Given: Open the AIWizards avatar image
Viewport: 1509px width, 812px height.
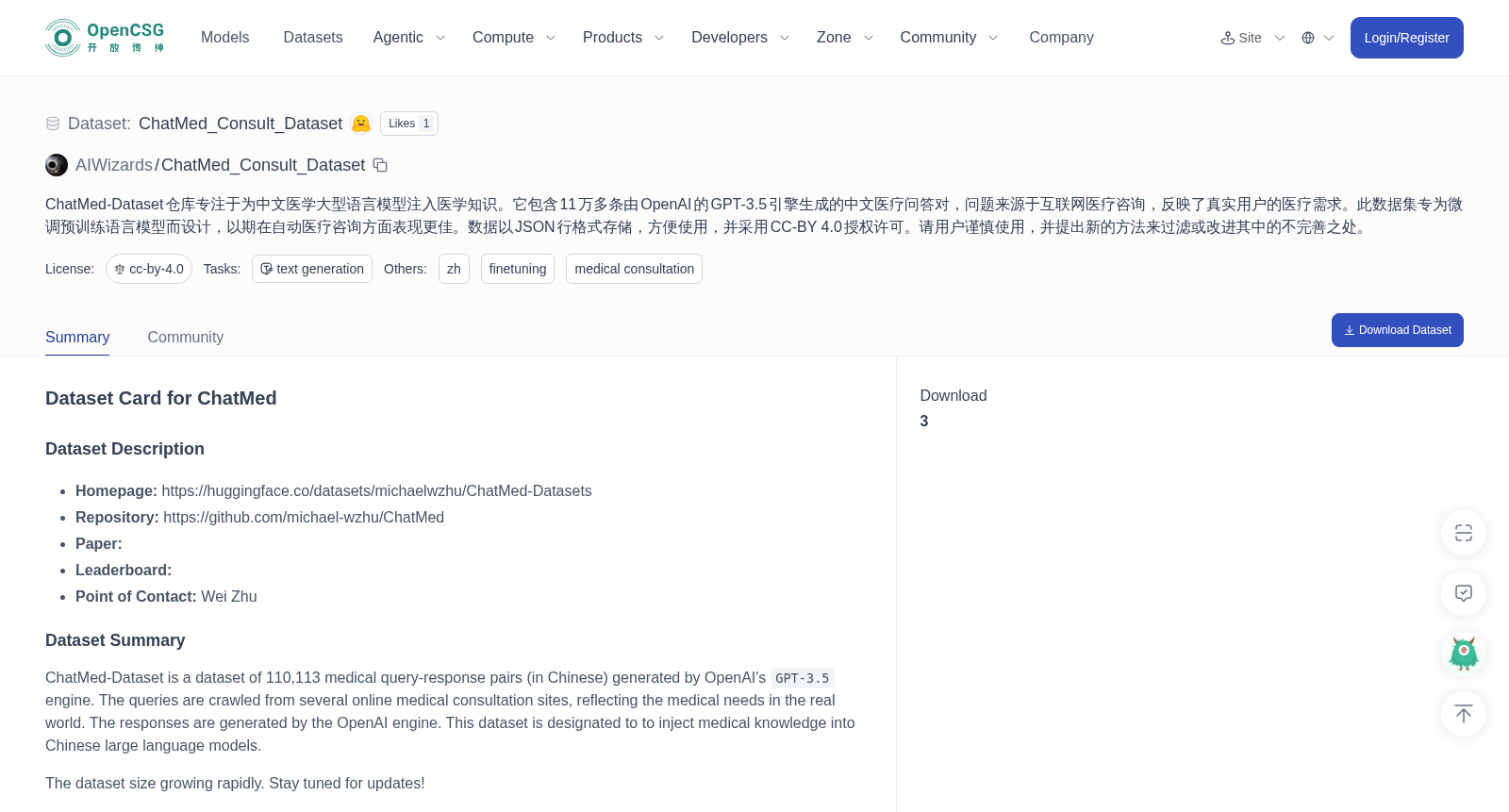Looking at the screenshot, I should 57,165.
